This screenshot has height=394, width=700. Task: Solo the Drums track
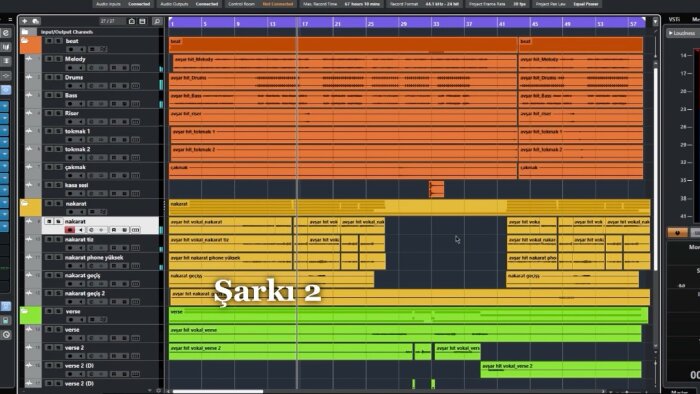pyautogui.click(x=58, y=77)
